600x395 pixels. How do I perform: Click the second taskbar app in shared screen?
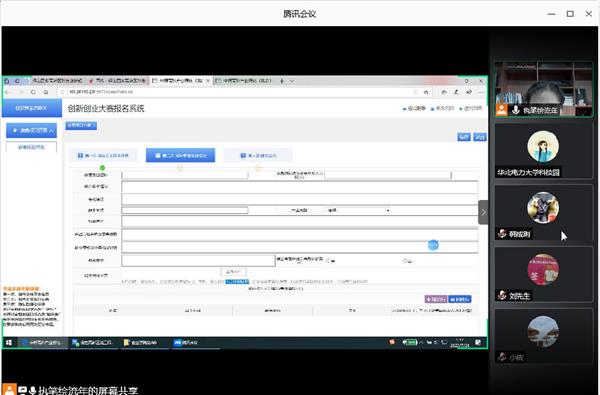pyautogui.click(x=93, y=343)
